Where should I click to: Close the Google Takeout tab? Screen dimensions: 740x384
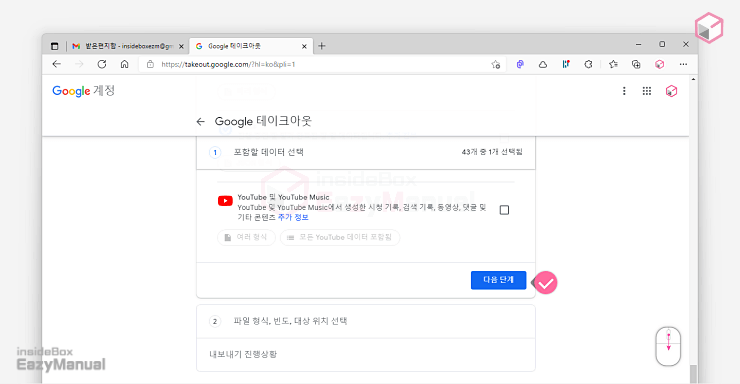pyautogui.click(x=304, y=46)
